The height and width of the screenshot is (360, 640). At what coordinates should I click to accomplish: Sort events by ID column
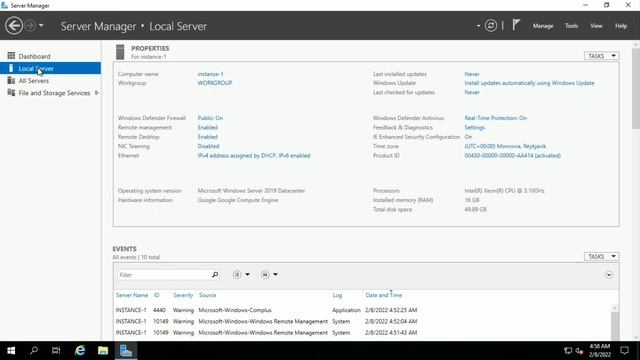(156, 295)
